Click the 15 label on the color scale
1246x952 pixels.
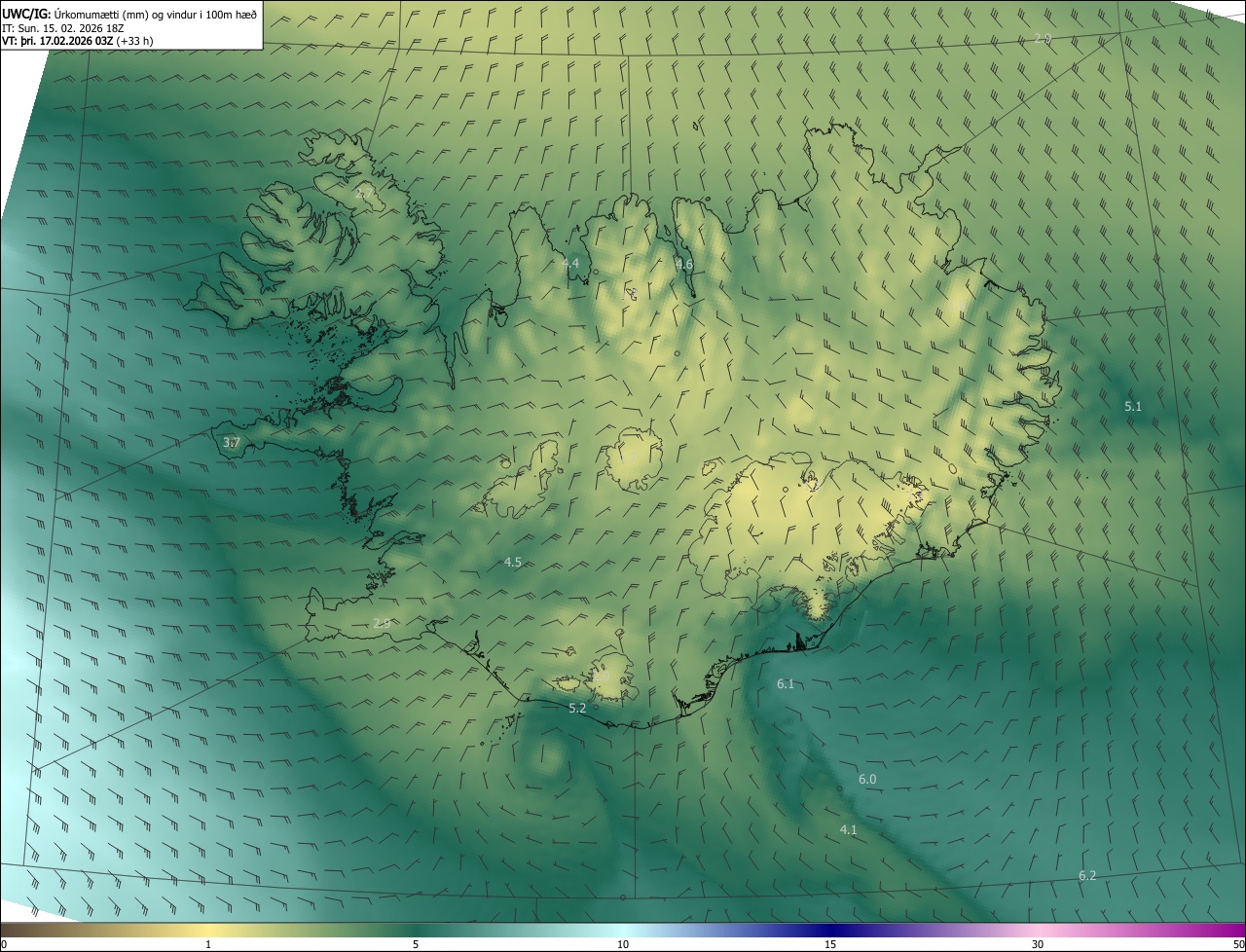(x=830, y=944)
